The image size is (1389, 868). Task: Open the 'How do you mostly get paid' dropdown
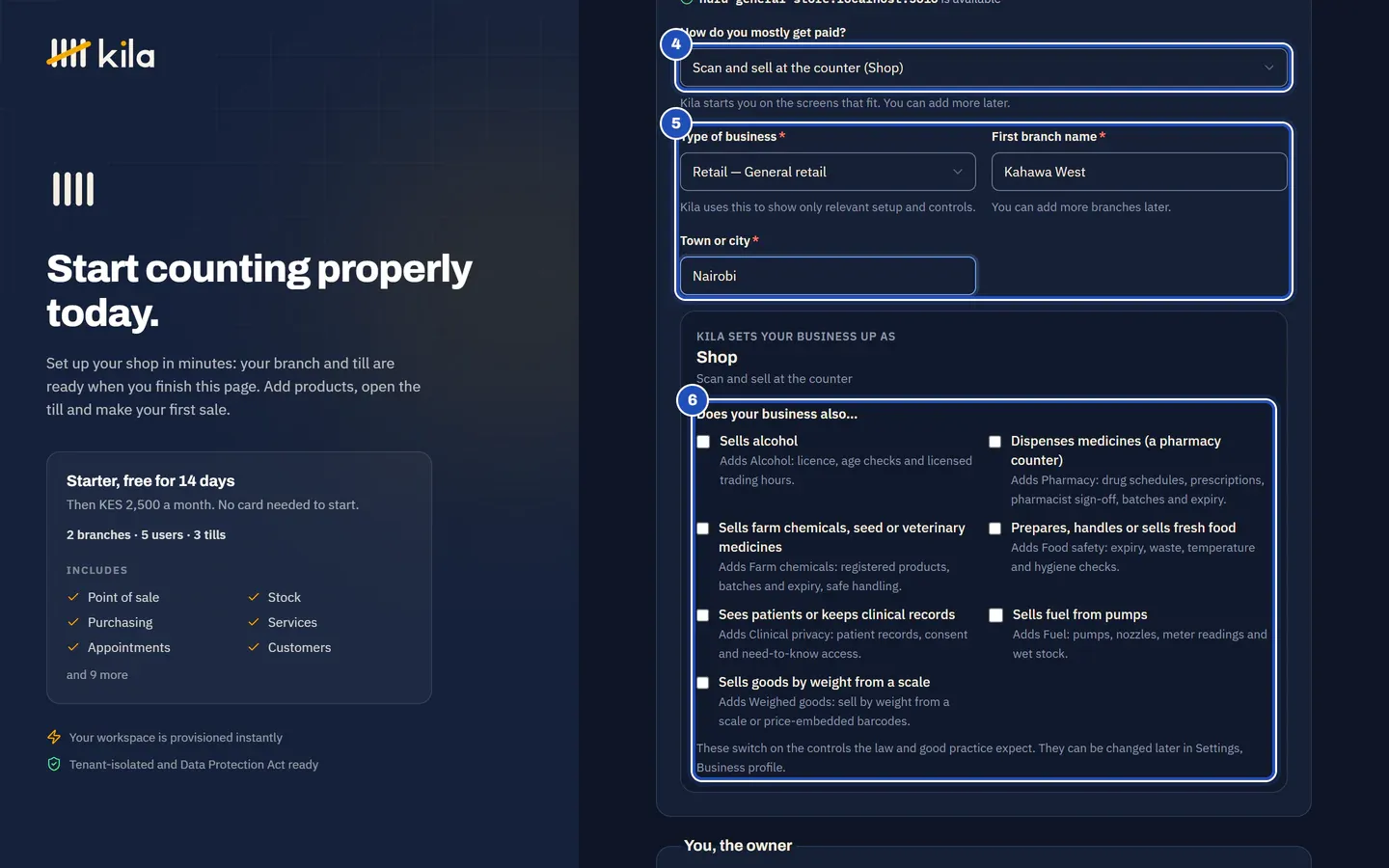pyautogui.click(x=984, y=68)
